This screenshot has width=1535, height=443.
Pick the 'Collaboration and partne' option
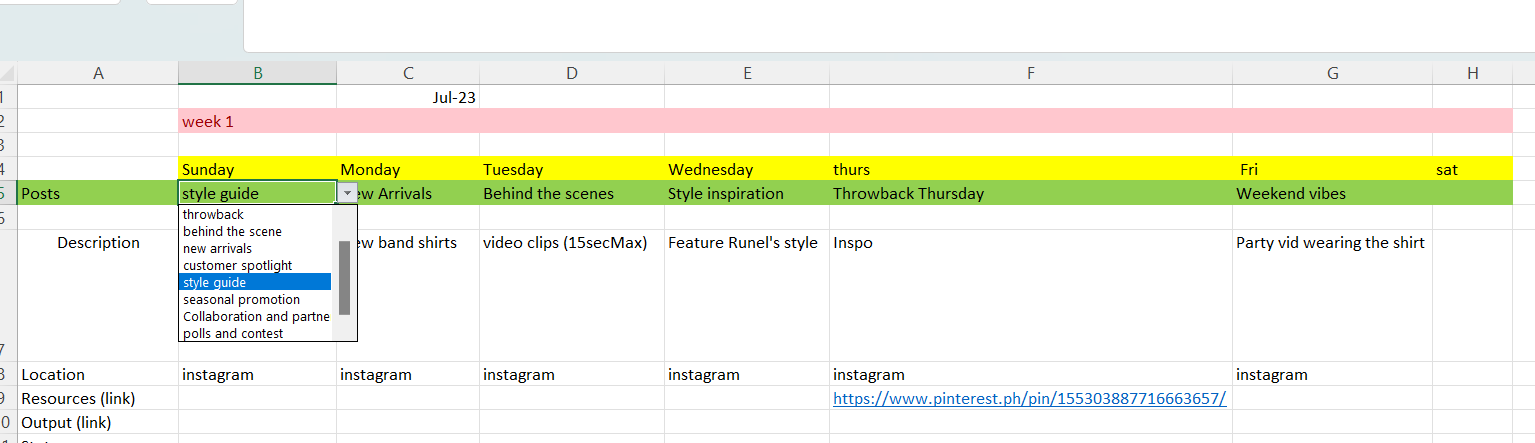[255, 317]
